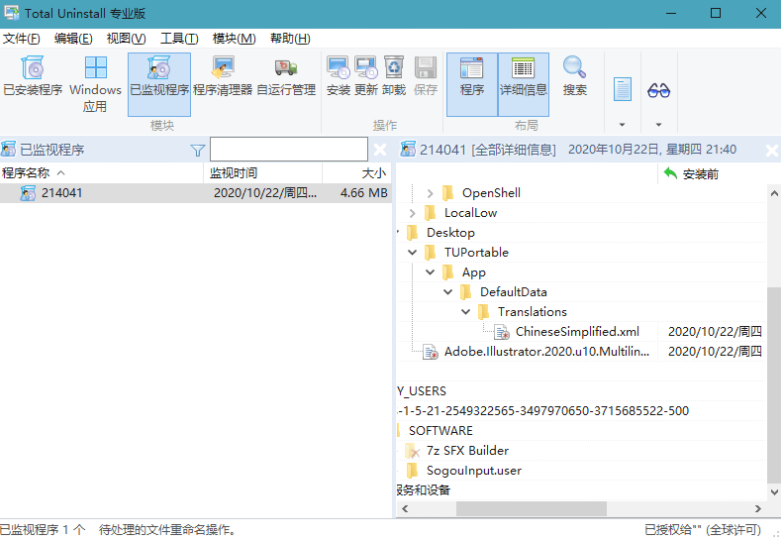The width and height of the screenshot is (781, 539).
Task: Expand the OpenShell folder
Action: point(430,193)
